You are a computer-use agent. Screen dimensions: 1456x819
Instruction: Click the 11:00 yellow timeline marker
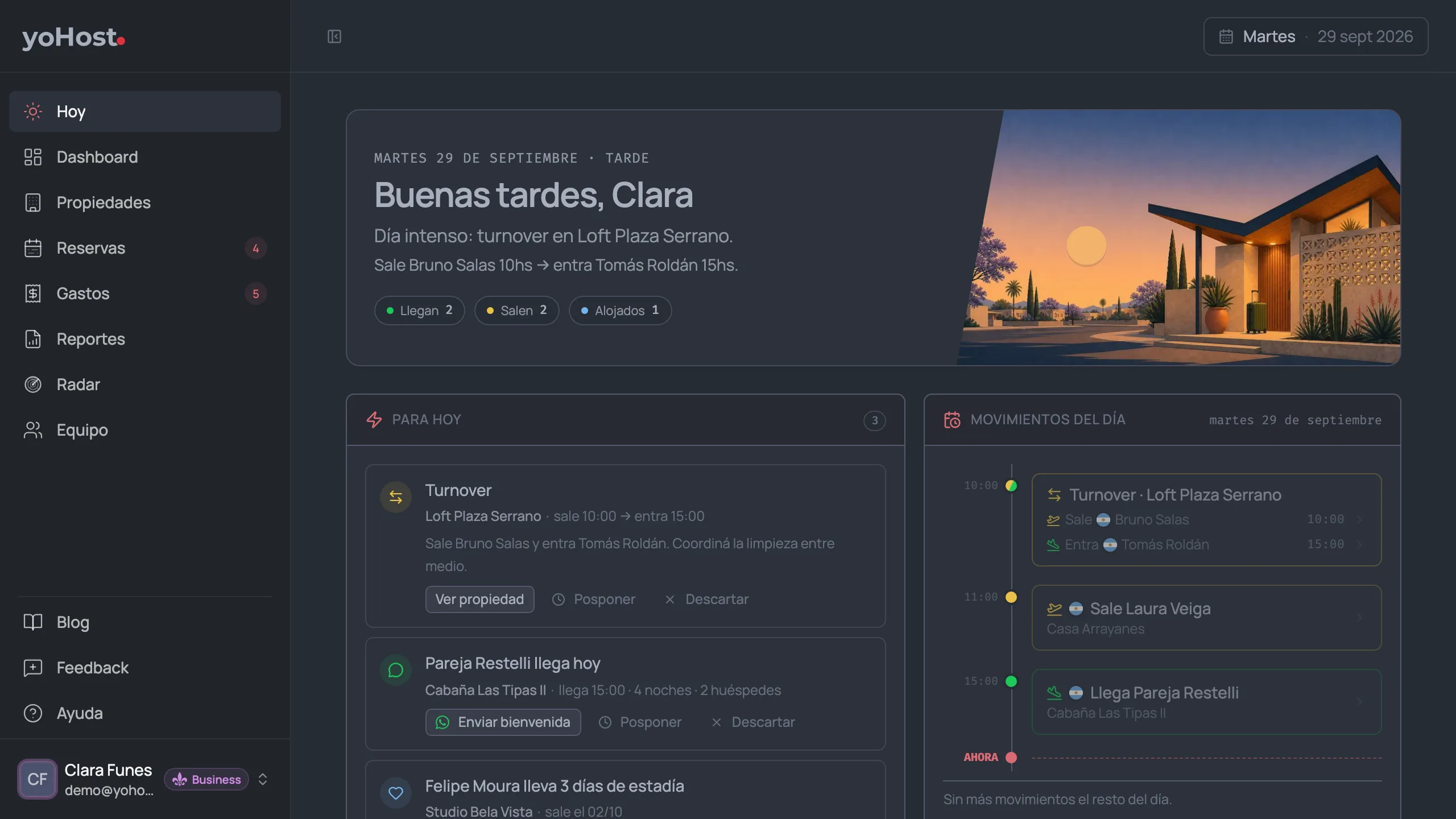(x=1011, y=597)
